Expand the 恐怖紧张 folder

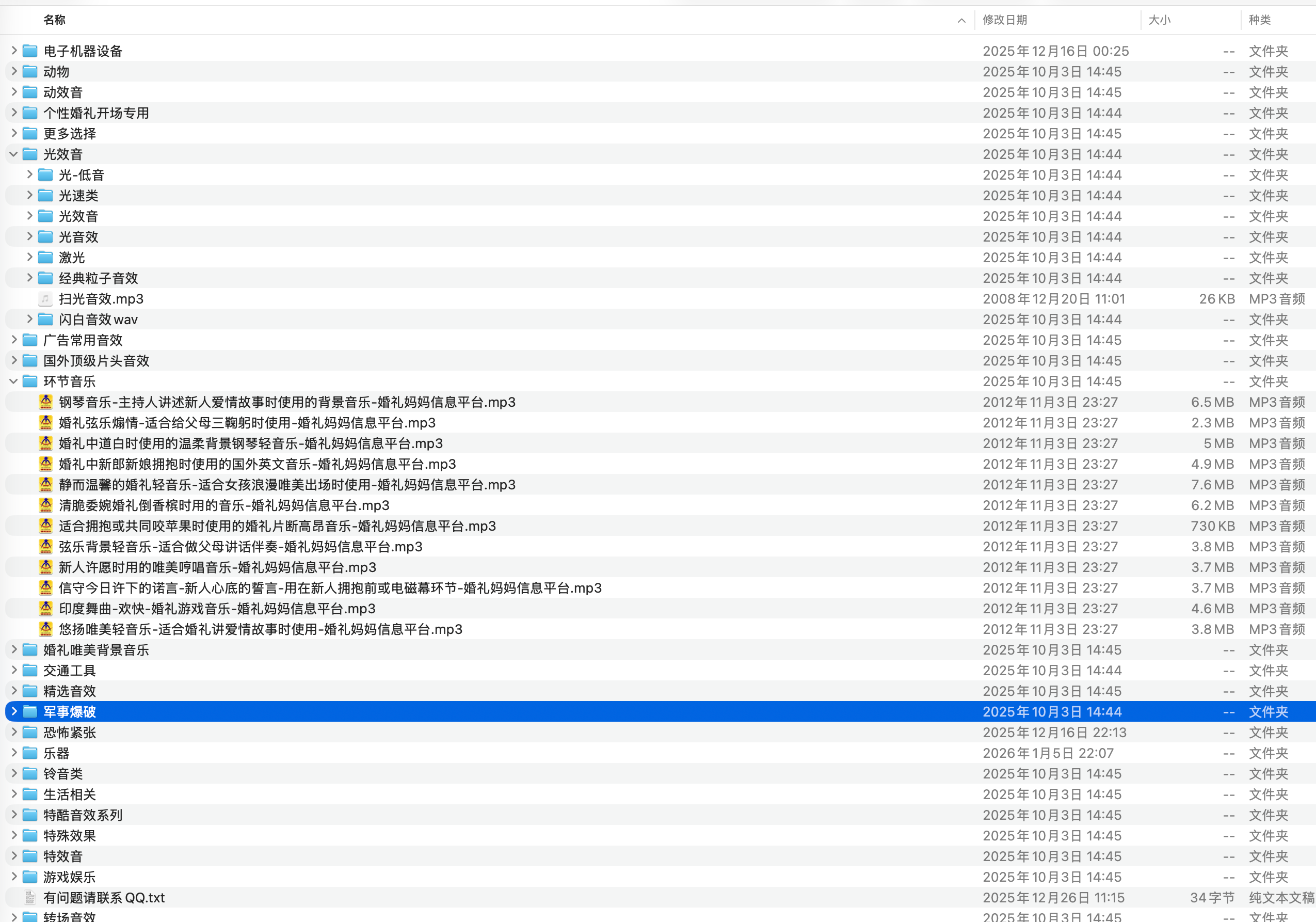click(x=14, y=732)
